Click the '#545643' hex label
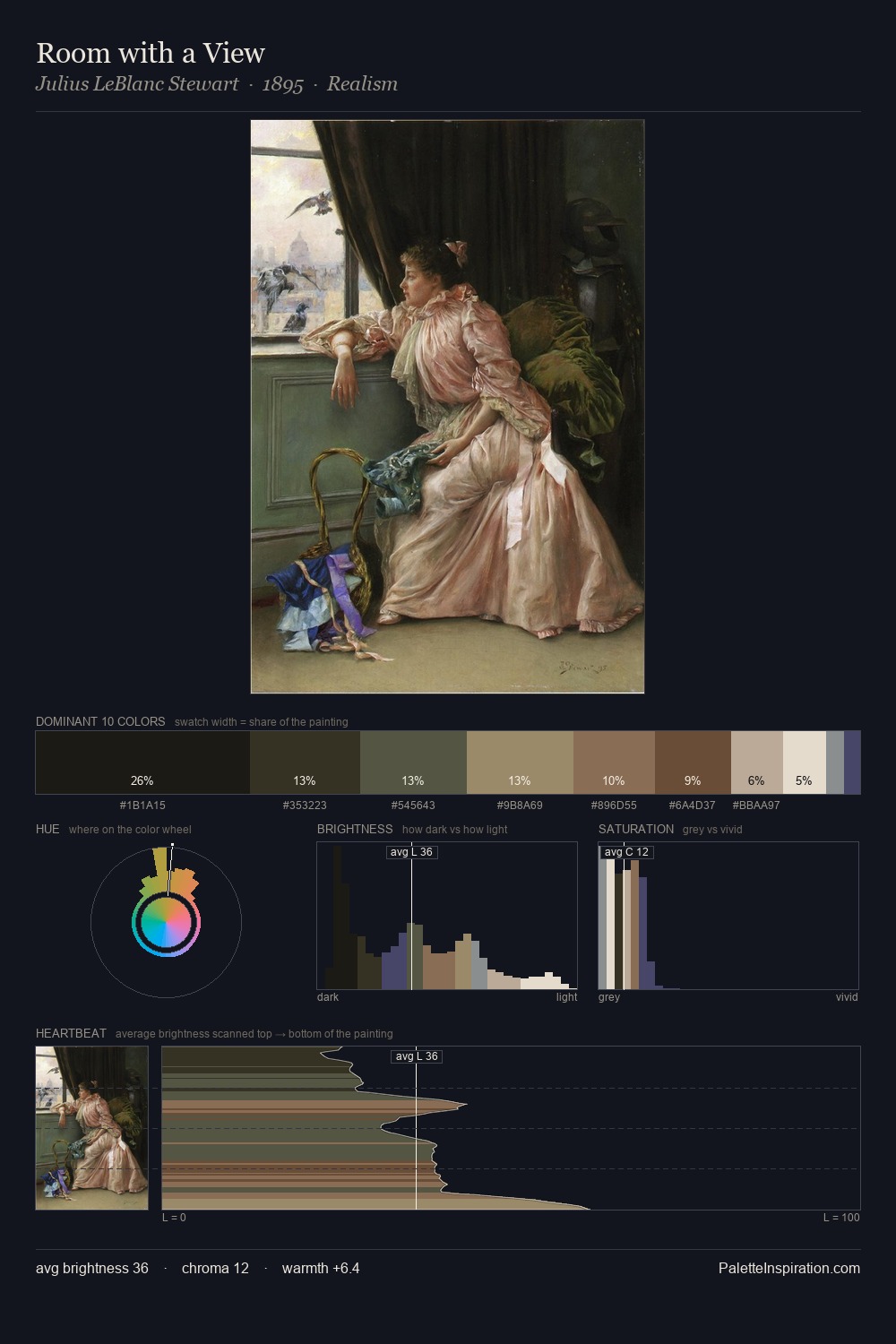896x1344 pixels. 413,806
